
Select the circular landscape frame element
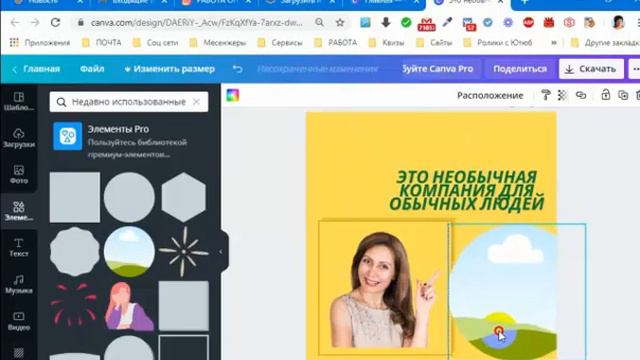[x=129, y=251]
